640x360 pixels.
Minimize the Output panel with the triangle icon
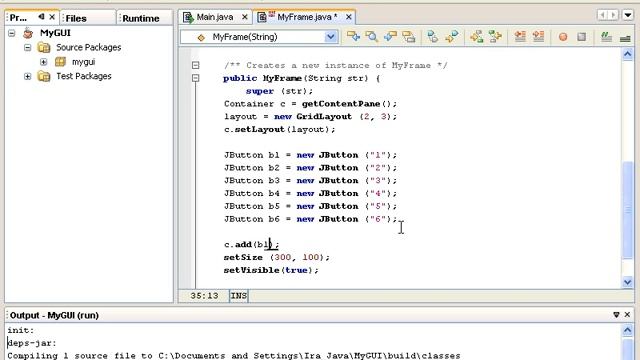pos(616,315)
